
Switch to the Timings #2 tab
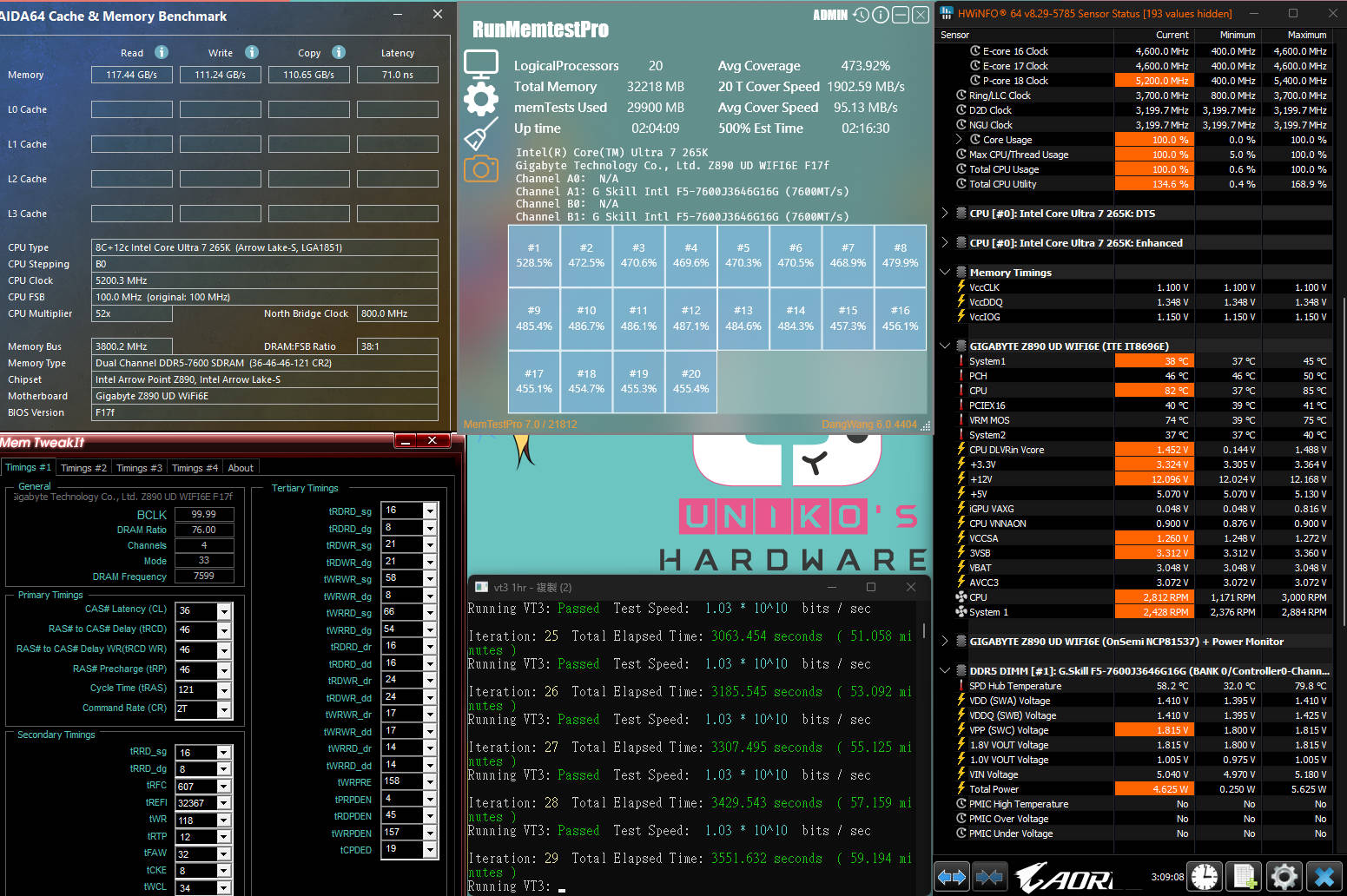(83, 468)
